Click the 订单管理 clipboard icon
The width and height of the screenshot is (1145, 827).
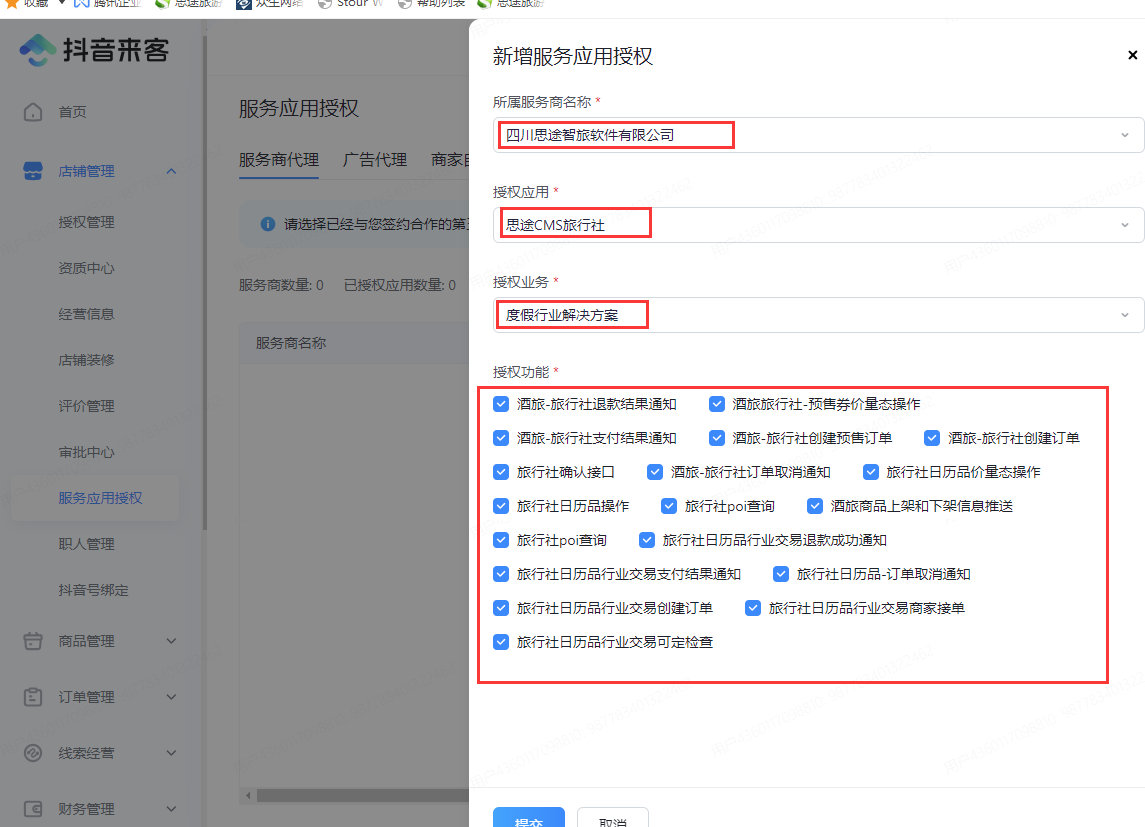(x=33, y=697)
